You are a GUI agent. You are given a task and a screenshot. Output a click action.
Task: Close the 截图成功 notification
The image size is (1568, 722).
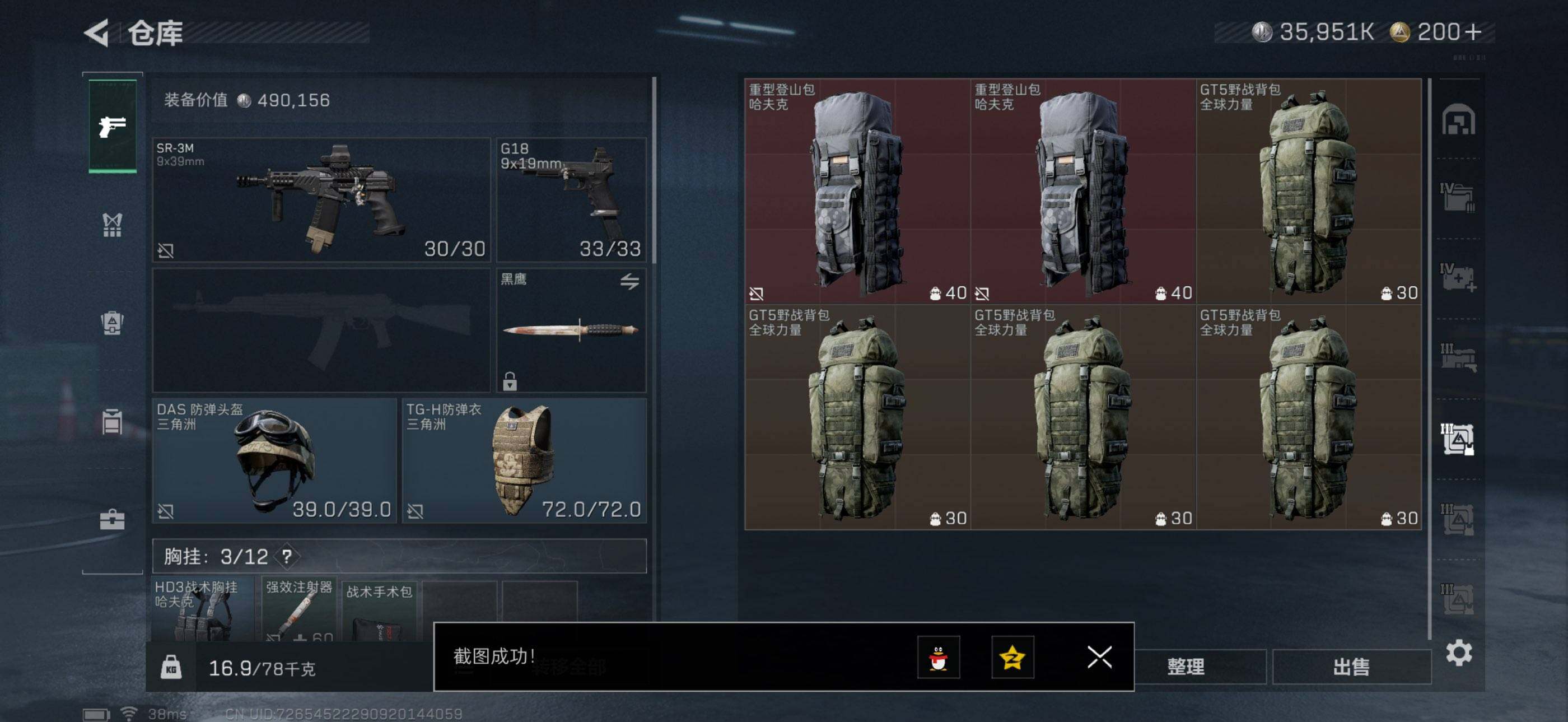click(x=1099, y=658)
